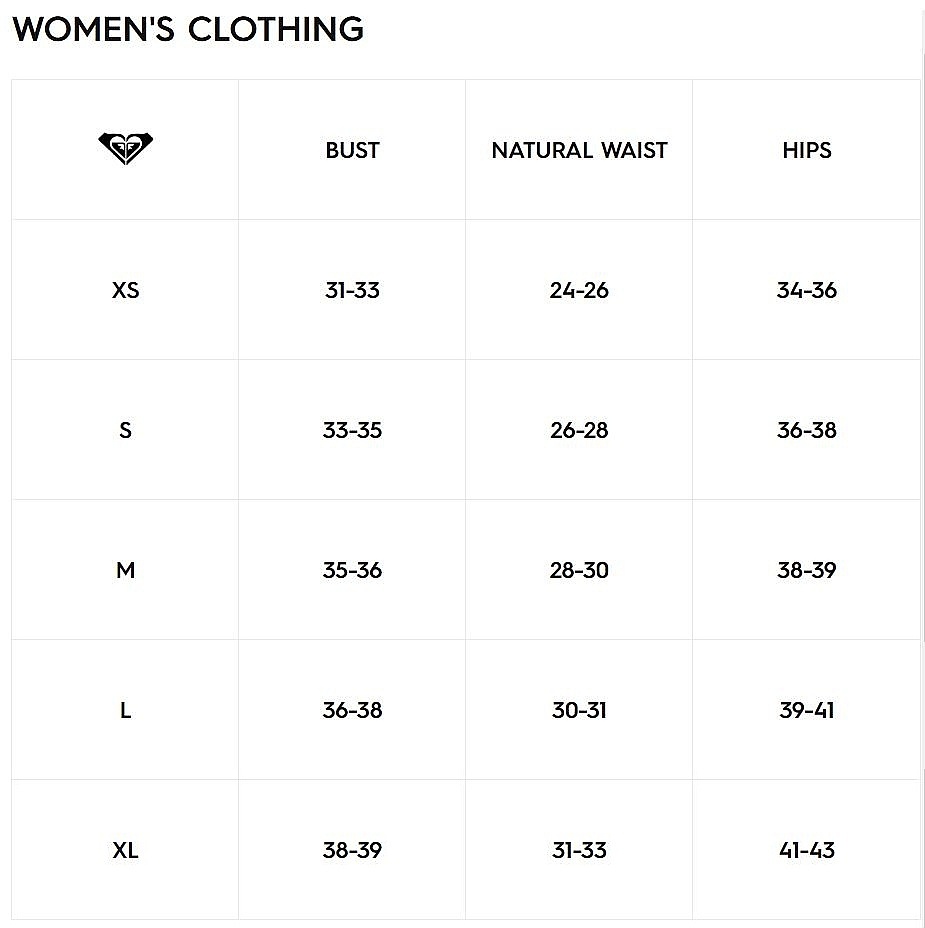Screen dimensions: 925x928
Task: Select the S size row label
Action: (x=125, y=430)
